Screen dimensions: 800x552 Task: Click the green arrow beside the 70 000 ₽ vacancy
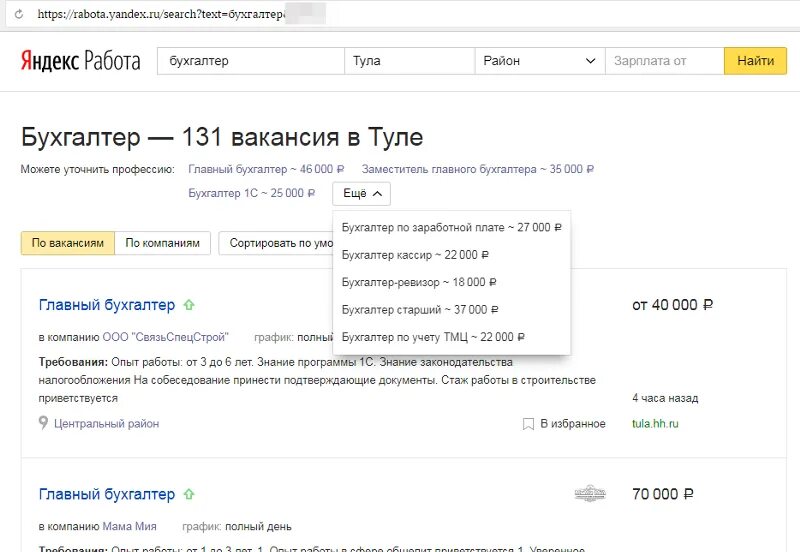(189, 494)
